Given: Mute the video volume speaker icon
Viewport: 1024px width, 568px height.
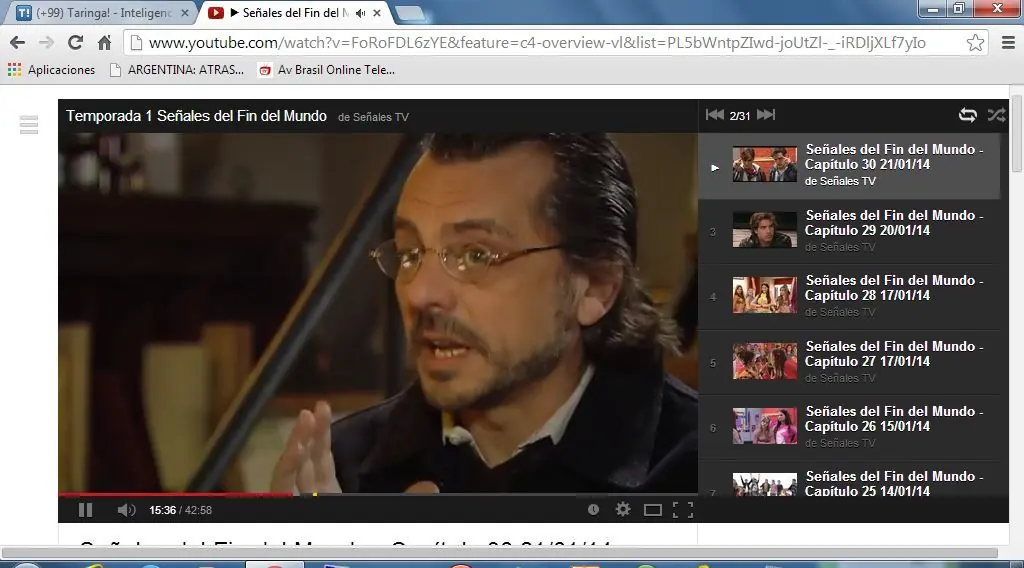Looking at the screenshot, I should pyautogui.click(x=126, y=510).
